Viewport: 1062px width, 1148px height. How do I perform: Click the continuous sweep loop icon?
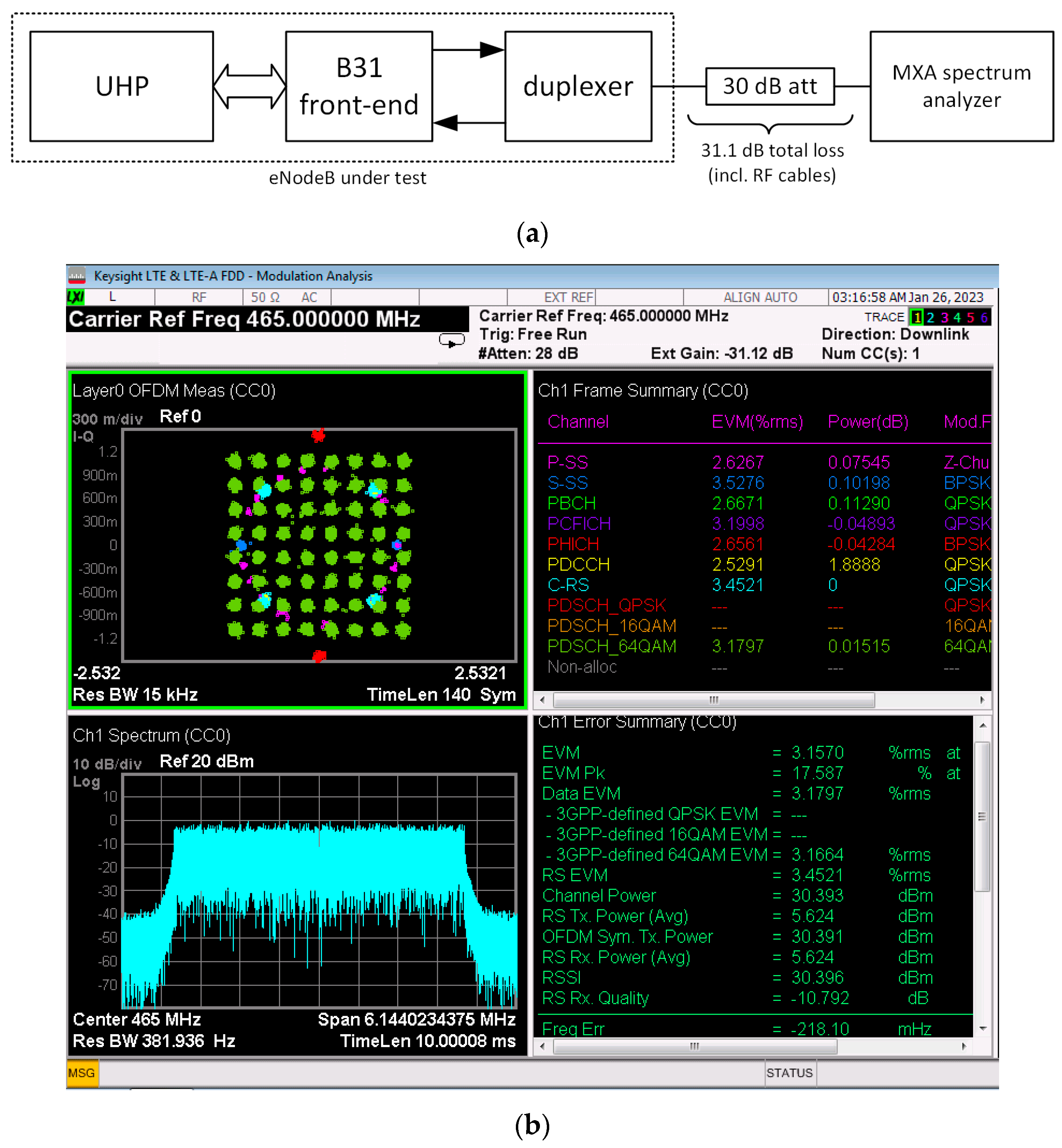click(452, 341)
